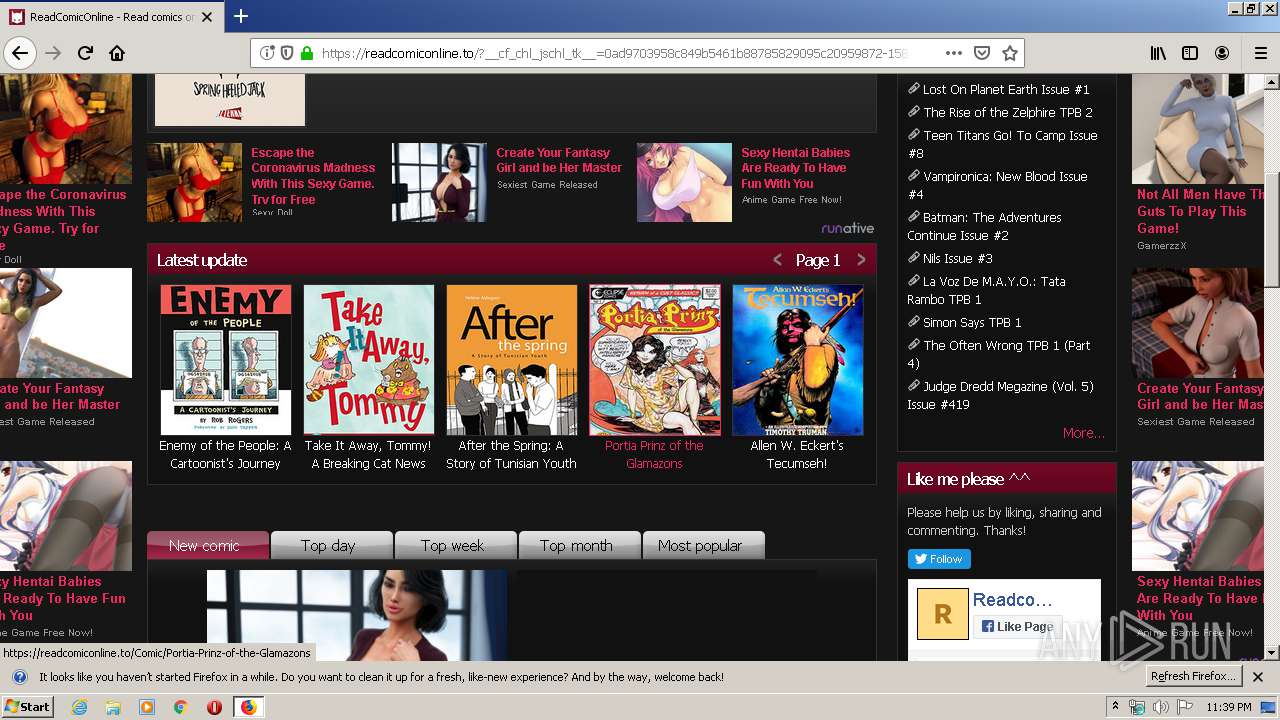Switch to the Top month tab
Image resolution: width=1280 pixels, height=720 pixels.
point(580,545)
